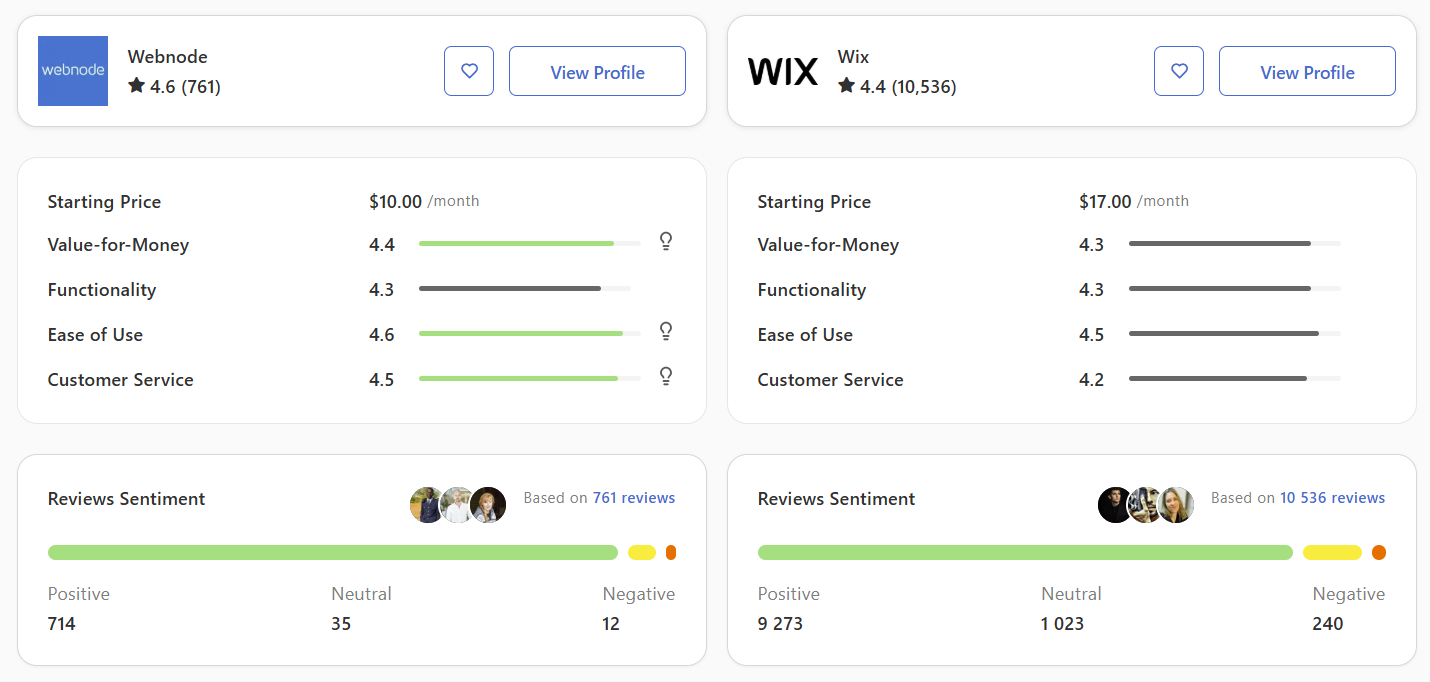
Task: Click Wix star rating icon
Action: click(846, 86)
